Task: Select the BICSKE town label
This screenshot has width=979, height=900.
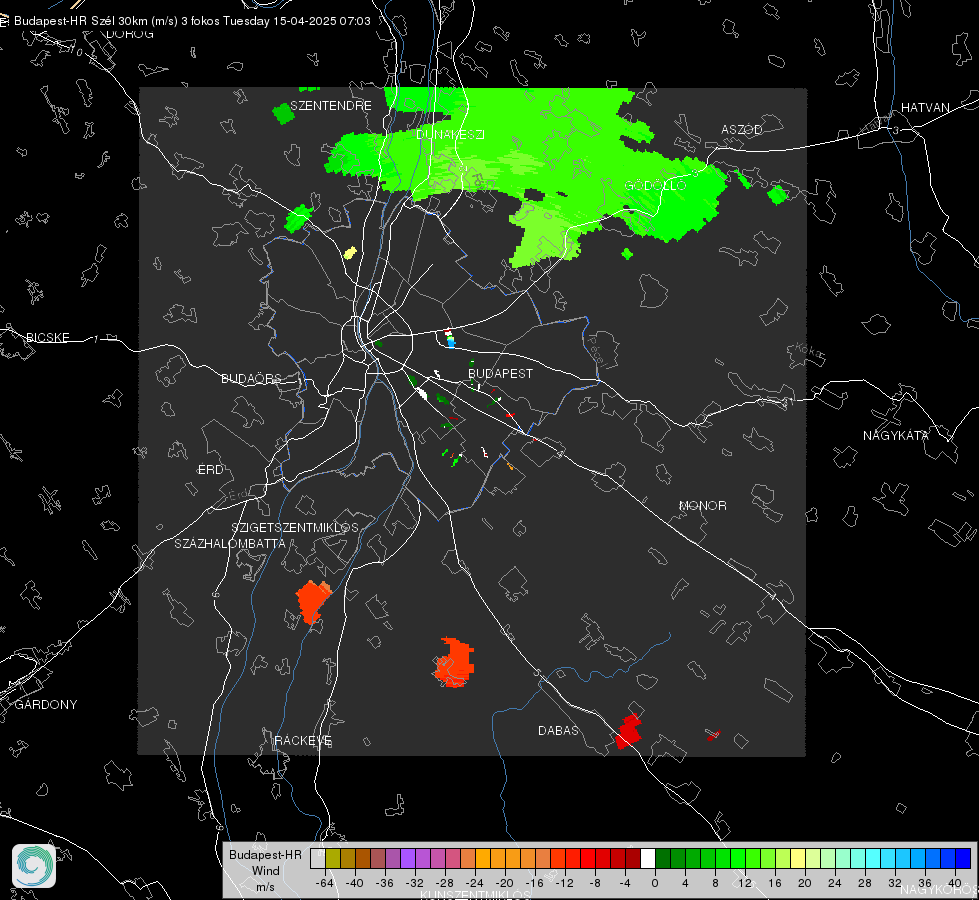Action: click(x=47, y=337)
